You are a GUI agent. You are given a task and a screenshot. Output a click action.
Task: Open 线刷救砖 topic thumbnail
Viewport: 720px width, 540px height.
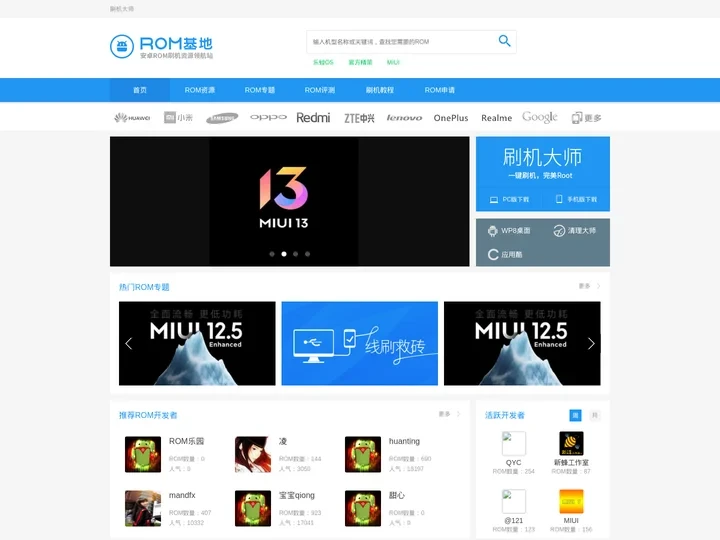(x=360, y=343)
